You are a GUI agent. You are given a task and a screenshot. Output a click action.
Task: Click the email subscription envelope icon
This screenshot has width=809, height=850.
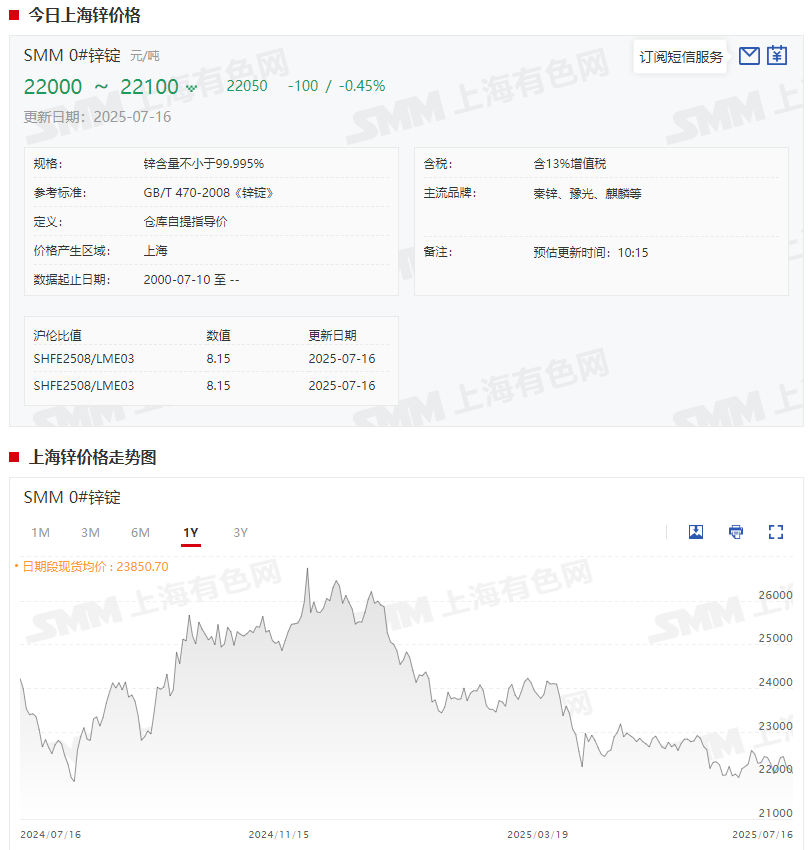click(749, 56)
